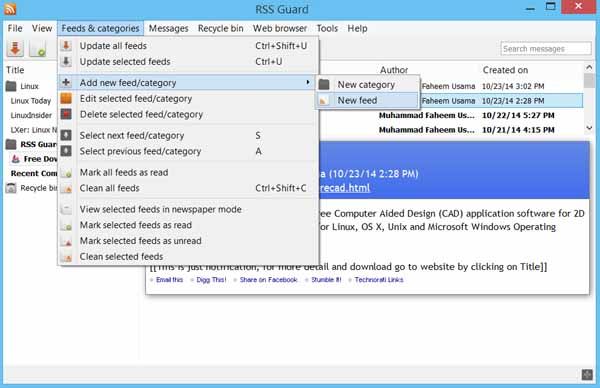Sort messages by Created on column
The width and height of the screenshot is (600, 388).
click(x=505, y=70)
